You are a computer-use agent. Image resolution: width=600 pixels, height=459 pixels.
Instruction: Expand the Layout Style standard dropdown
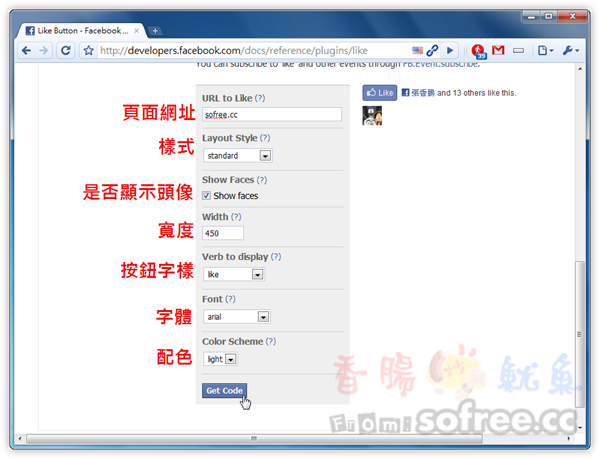[238, 156]
